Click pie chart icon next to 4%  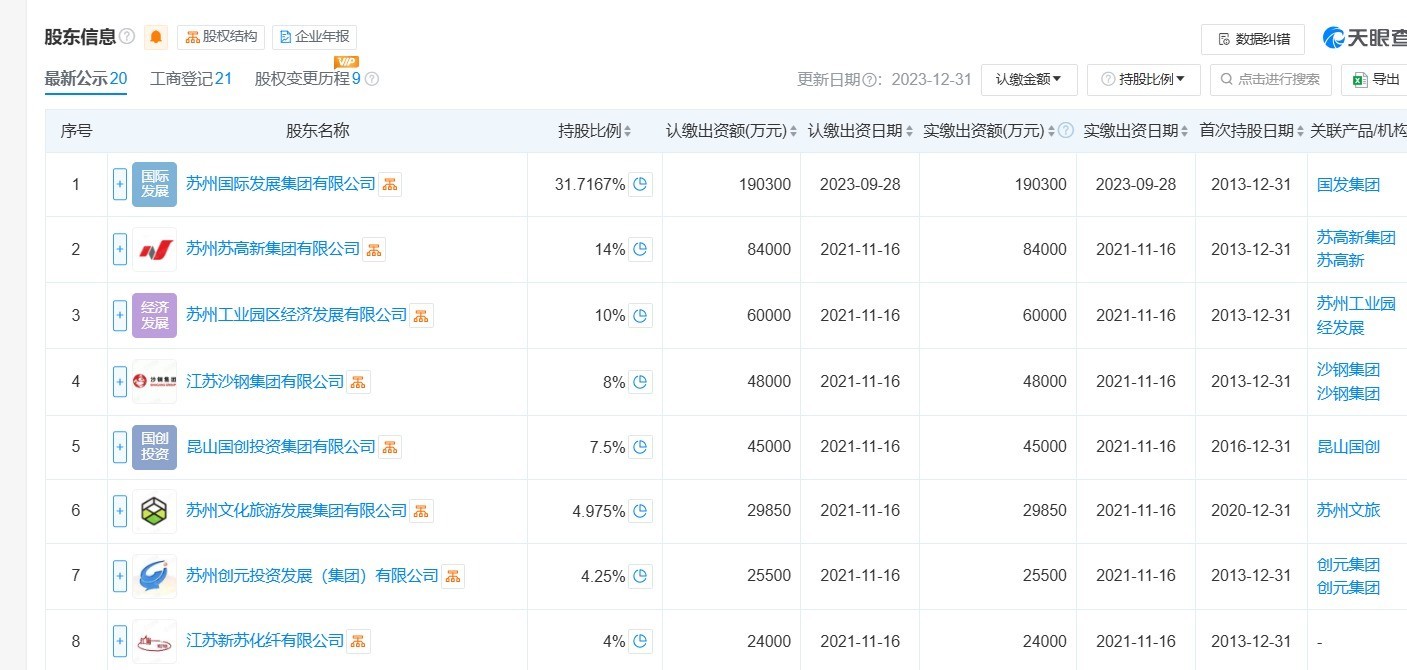coord(641,641)
